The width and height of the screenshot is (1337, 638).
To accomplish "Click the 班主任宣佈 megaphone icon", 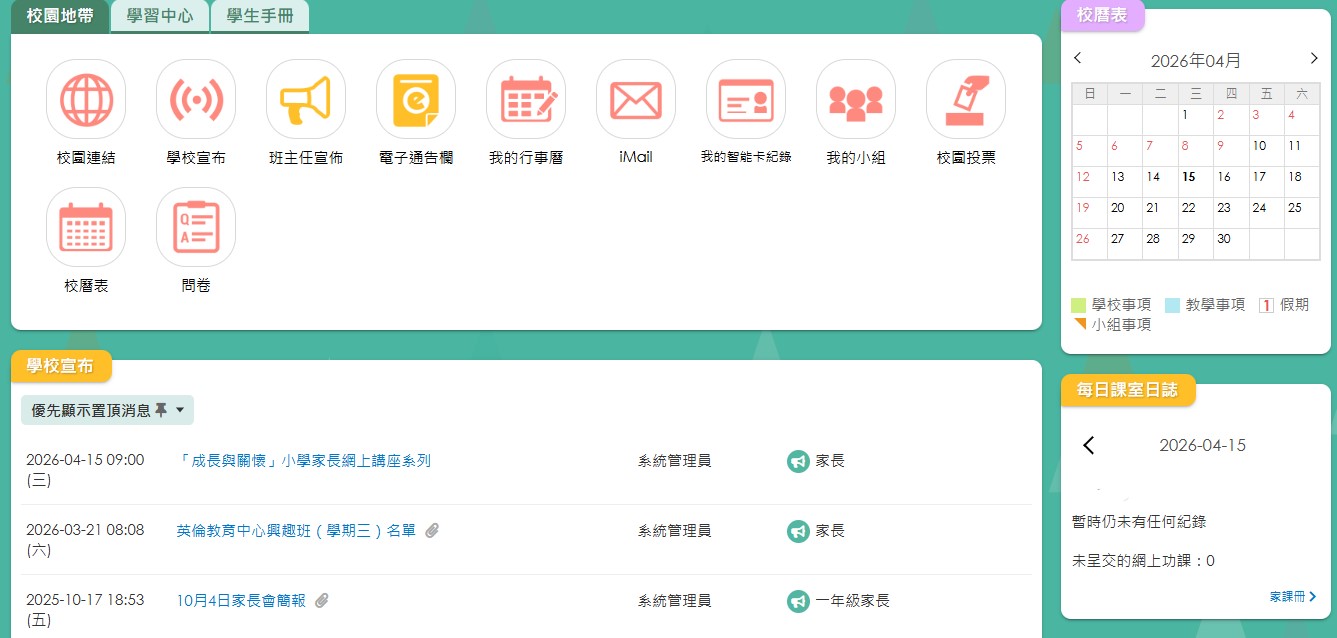I will tap(306, 100).
